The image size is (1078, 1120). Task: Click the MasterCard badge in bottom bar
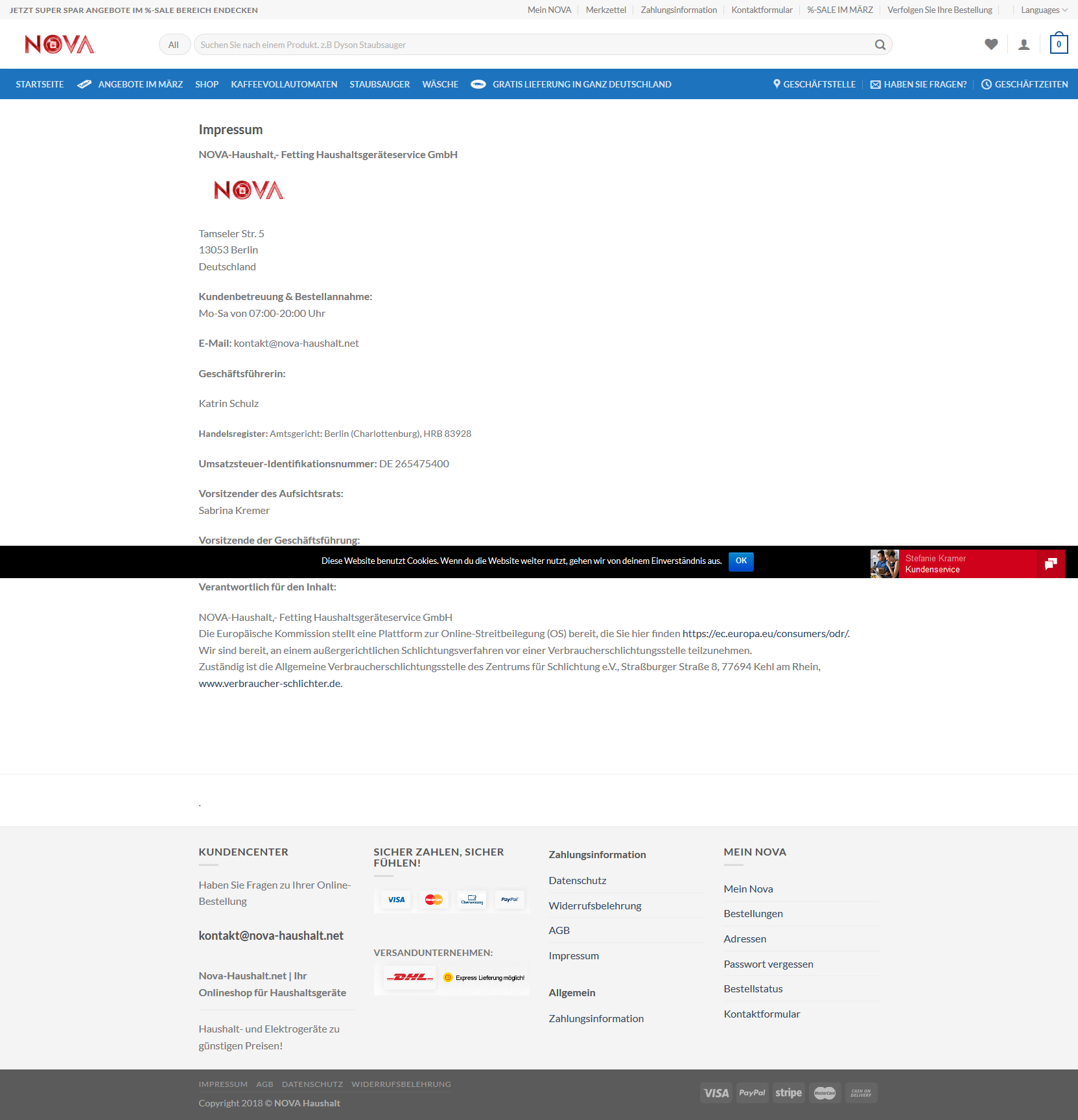pyautogui.click(x=825, y=1093)
